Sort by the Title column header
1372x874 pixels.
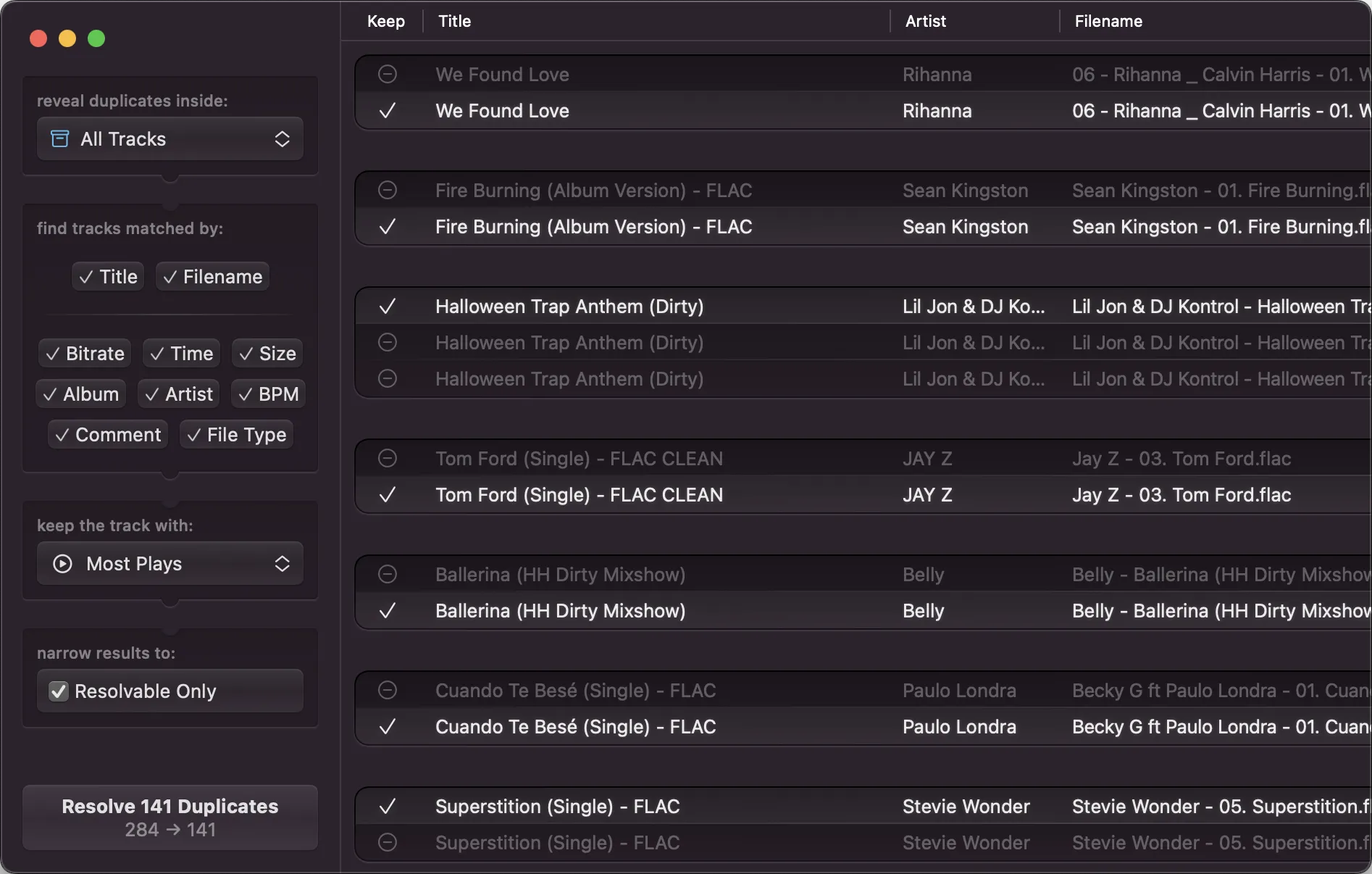tap(455, 21)
